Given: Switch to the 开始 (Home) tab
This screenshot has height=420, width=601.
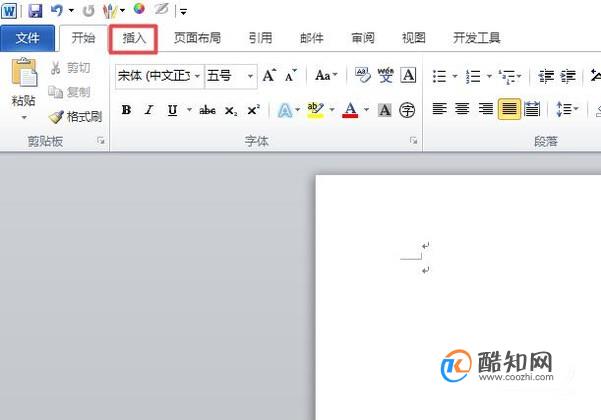Looking at the screenshot, I should (83, 38).
